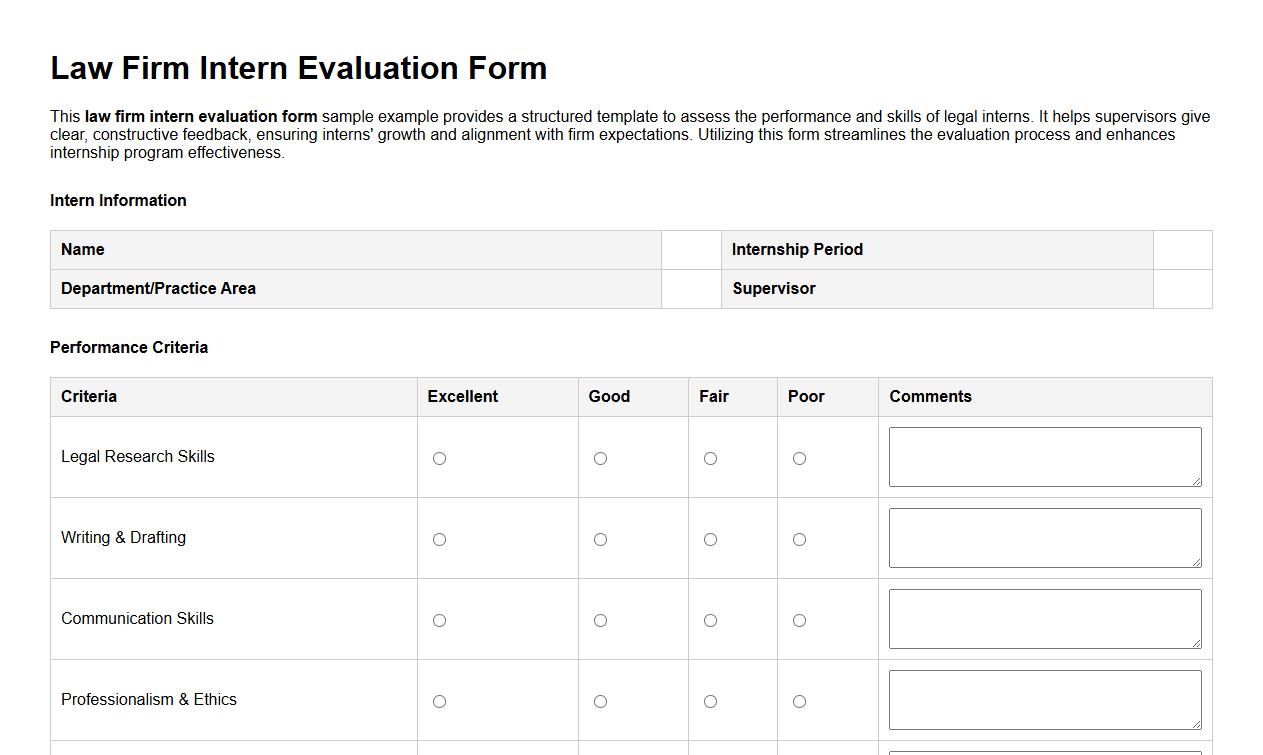The width and height of the screenshot is (1263, 755).
Task: Select Fair rating for Communication Skills
Action: [710, 620]
